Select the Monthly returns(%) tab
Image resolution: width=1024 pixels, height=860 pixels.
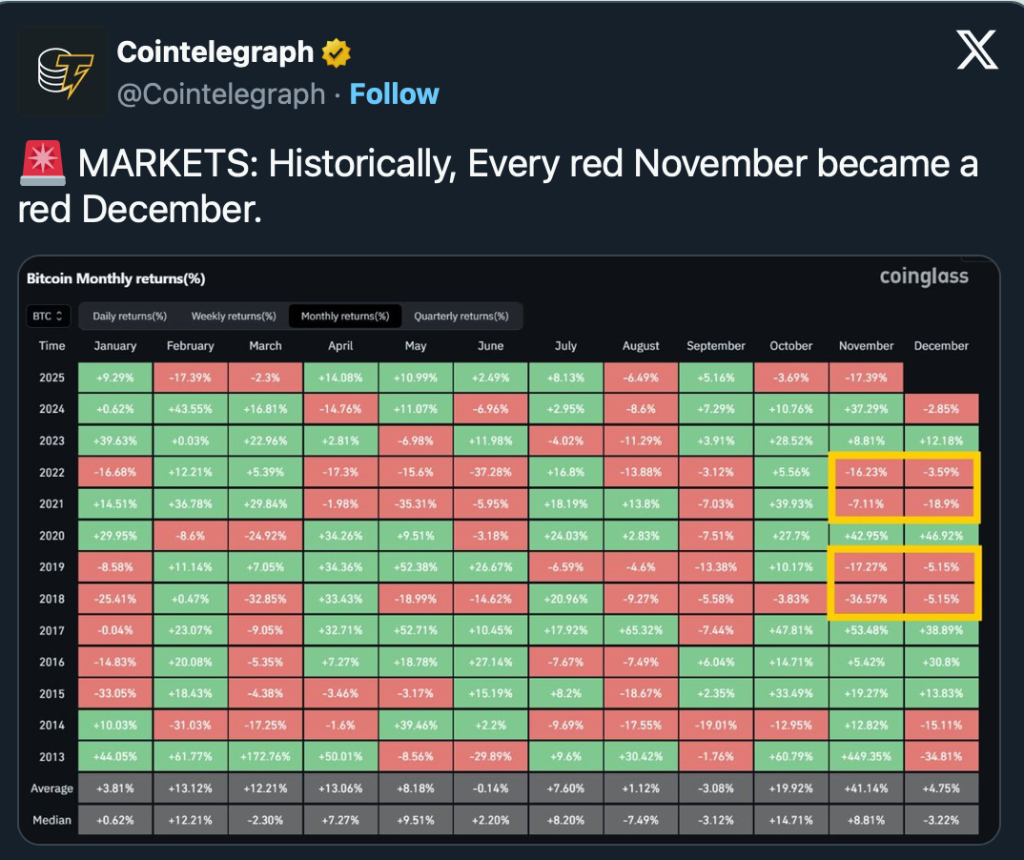click(345, 316)
